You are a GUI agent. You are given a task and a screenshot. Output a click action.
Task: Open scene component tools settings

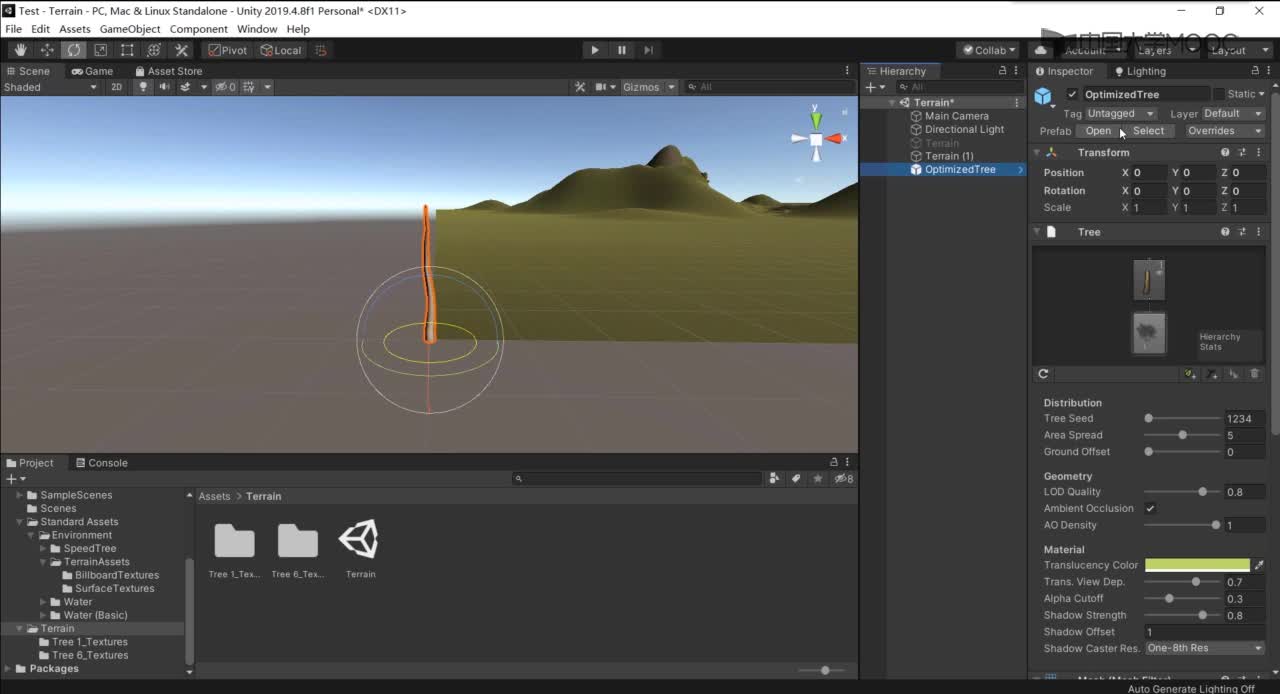click(580, 87)
